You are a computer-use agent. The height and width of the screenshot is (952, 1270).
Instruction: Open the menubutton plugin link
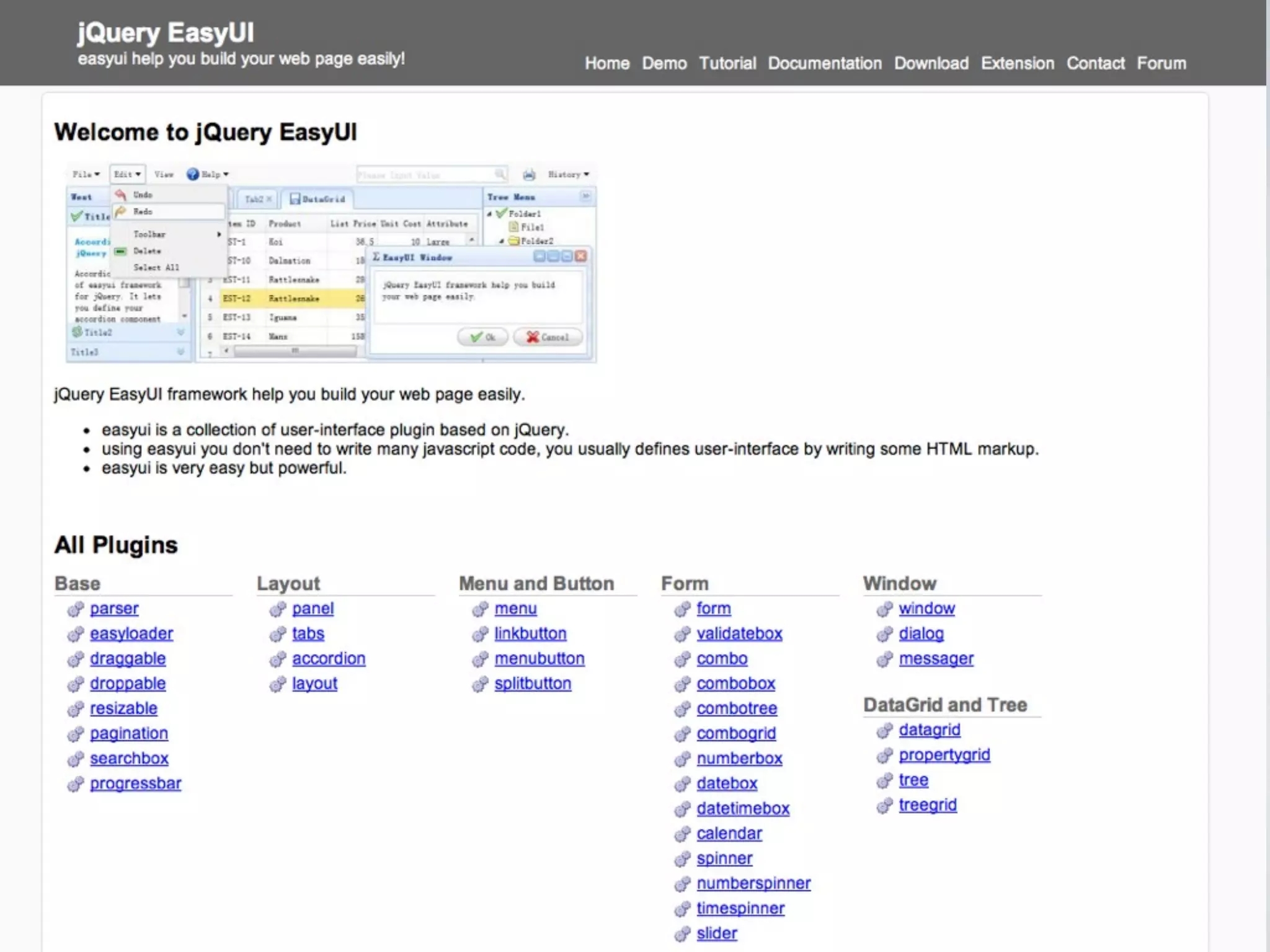pos(540,658)
